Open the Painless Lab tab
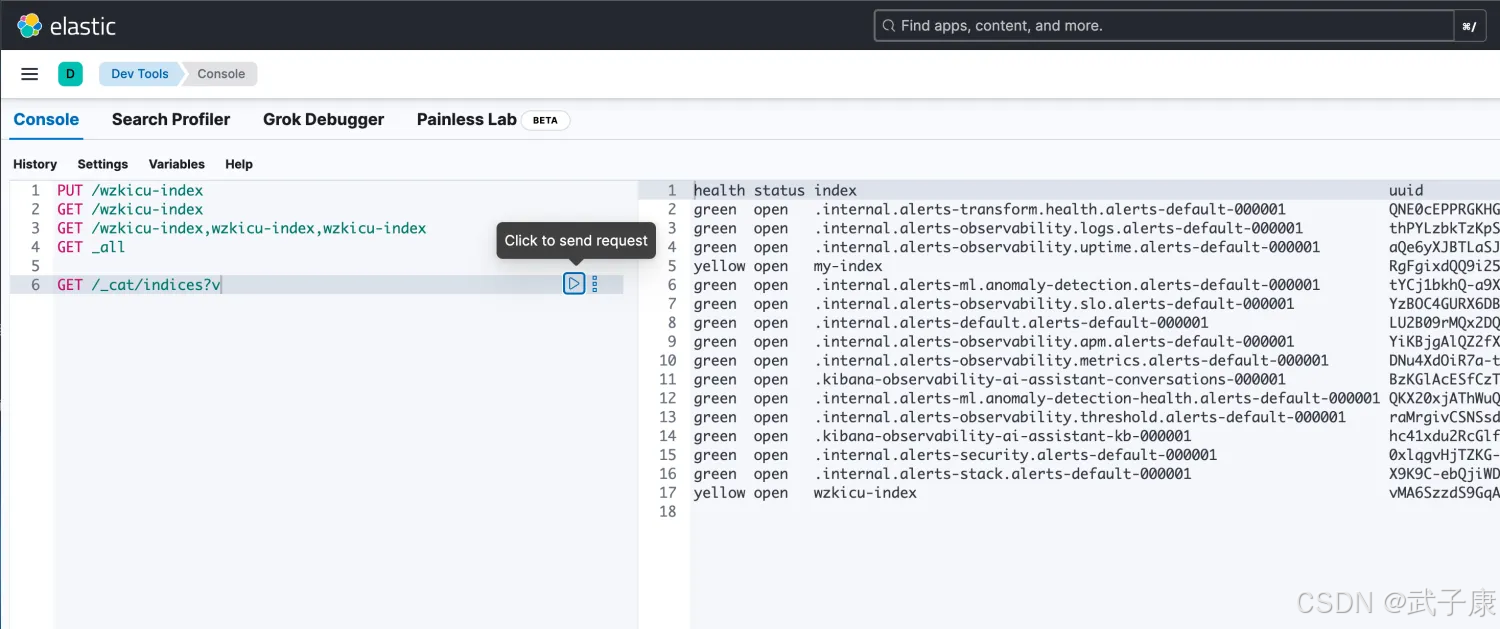The image size is (1500, 629). click(x=467, y=120)
